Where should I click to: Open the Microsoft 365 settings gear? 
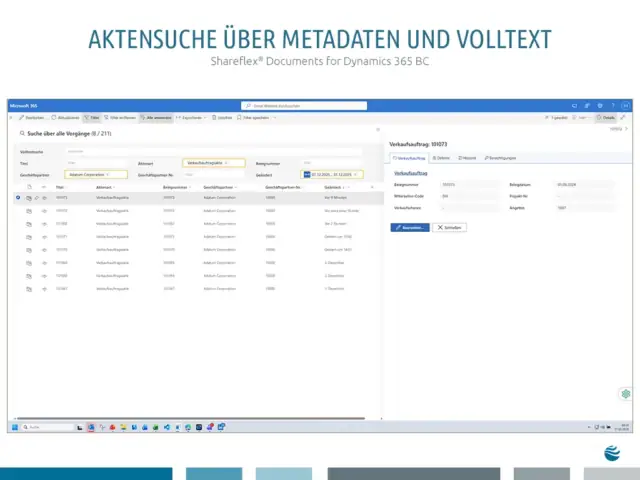pyautogui.click(x=600, y=106)
